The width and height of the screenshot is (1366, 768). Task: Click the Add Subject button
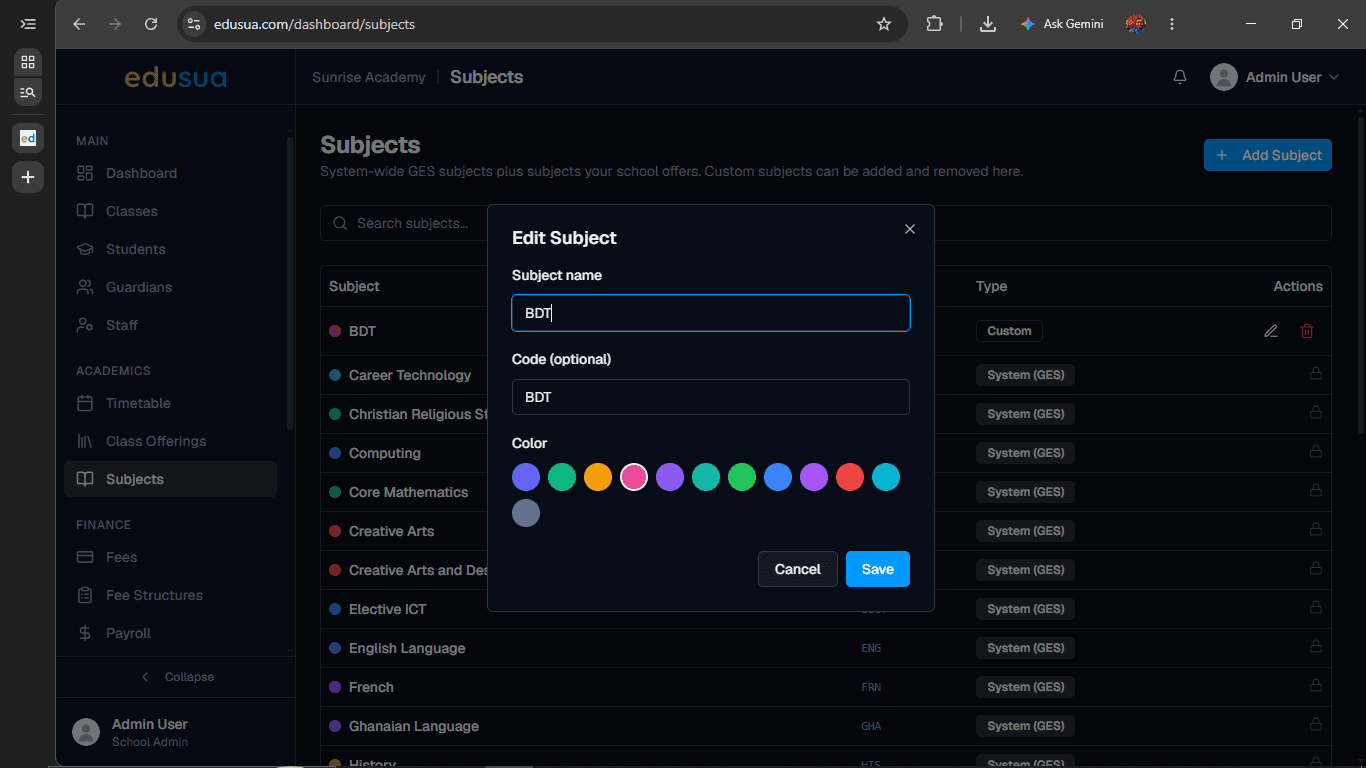[1268, 155]
